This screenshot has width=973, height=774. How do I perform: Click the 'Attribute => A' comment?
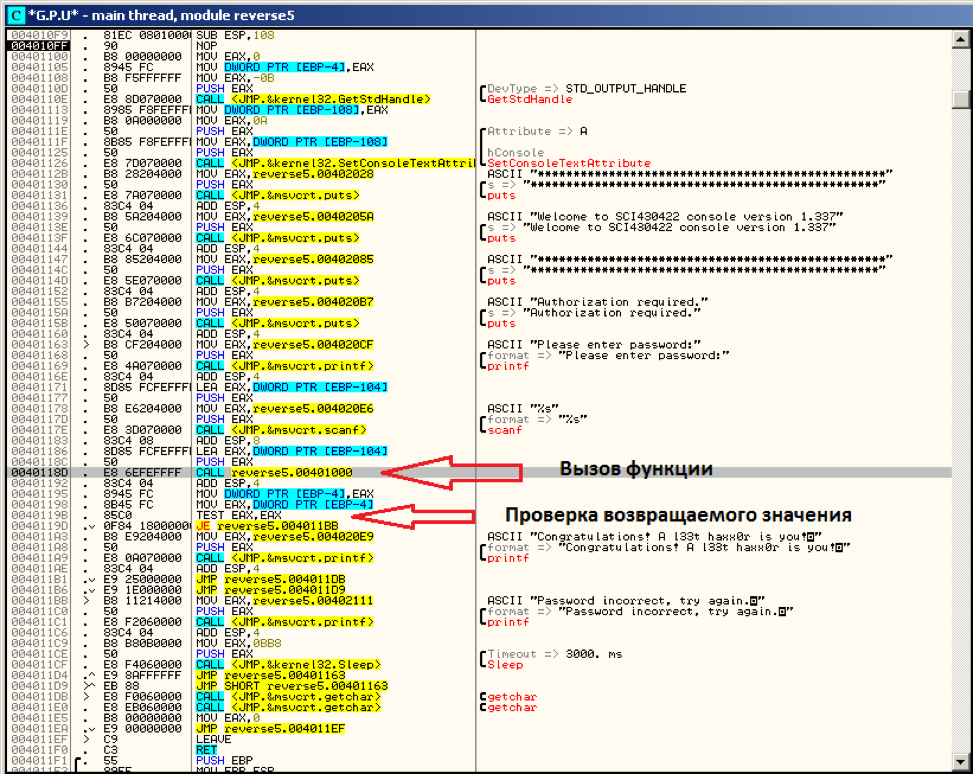click(x=537, y=132)
